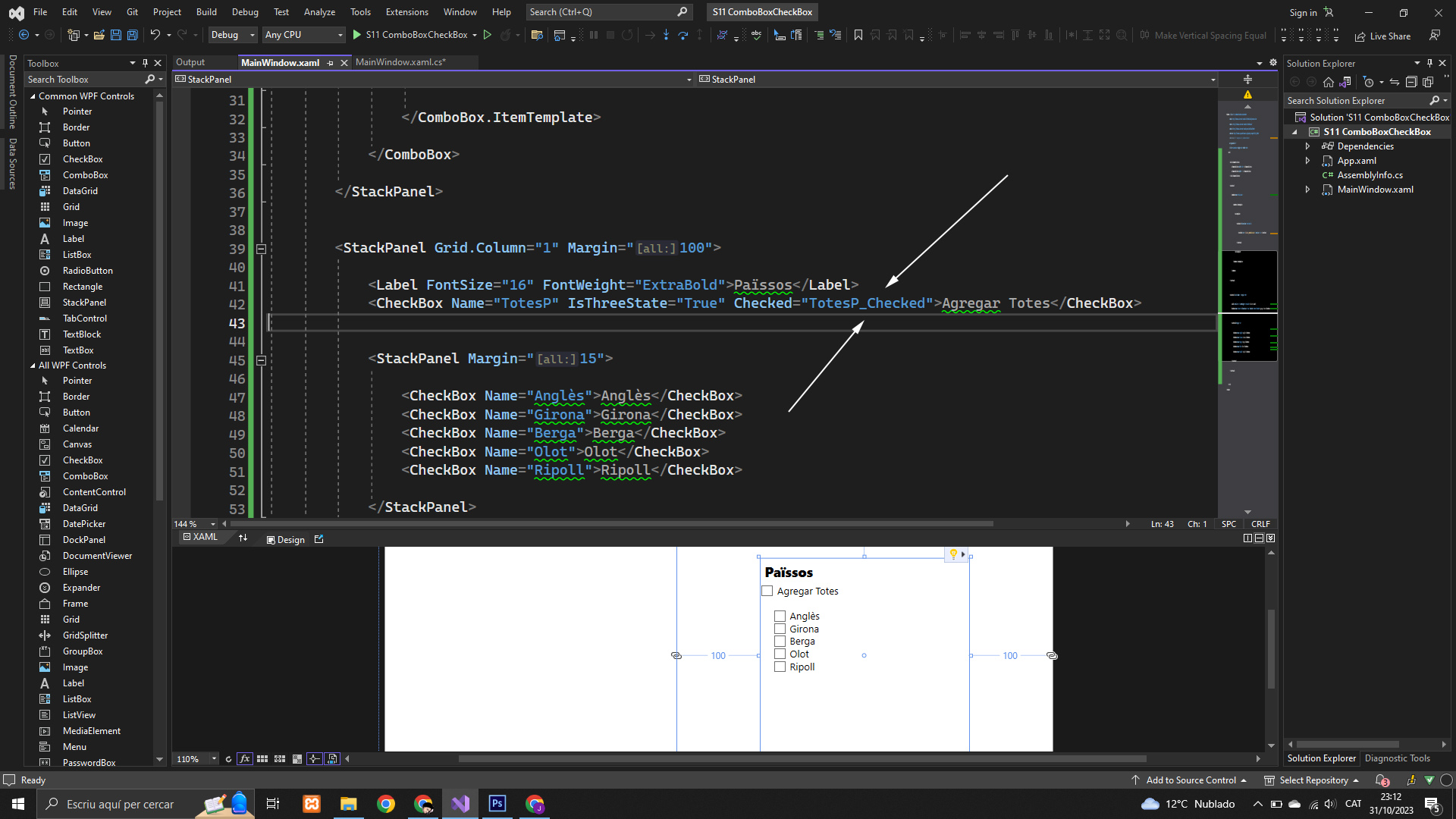
Task: Switch to the MainWindow.xaml.cs tab
Action: coord(400,62)
